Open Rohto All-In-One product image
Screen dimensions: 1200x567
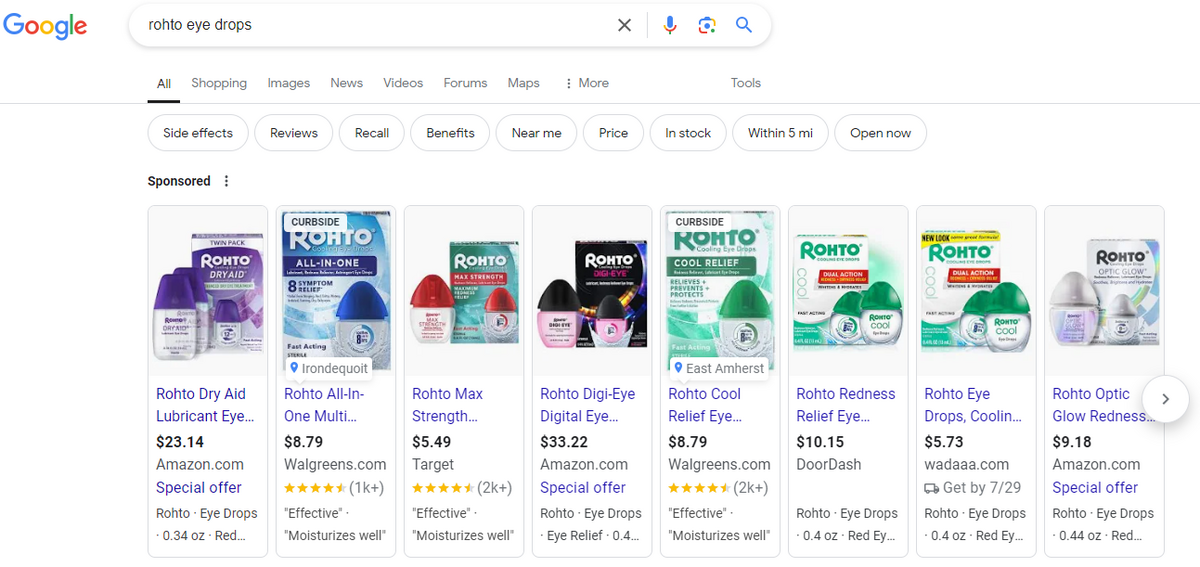(x=336, y=291)
